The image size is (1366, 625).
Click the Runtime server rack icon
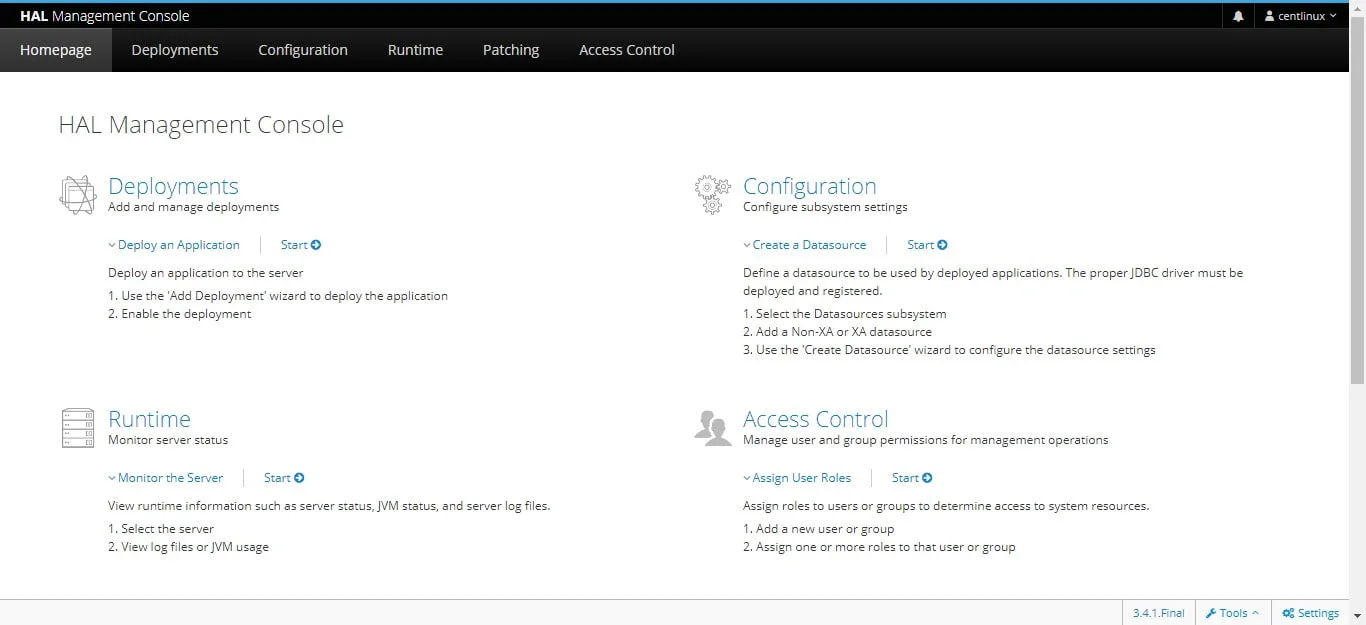point(78,428)
